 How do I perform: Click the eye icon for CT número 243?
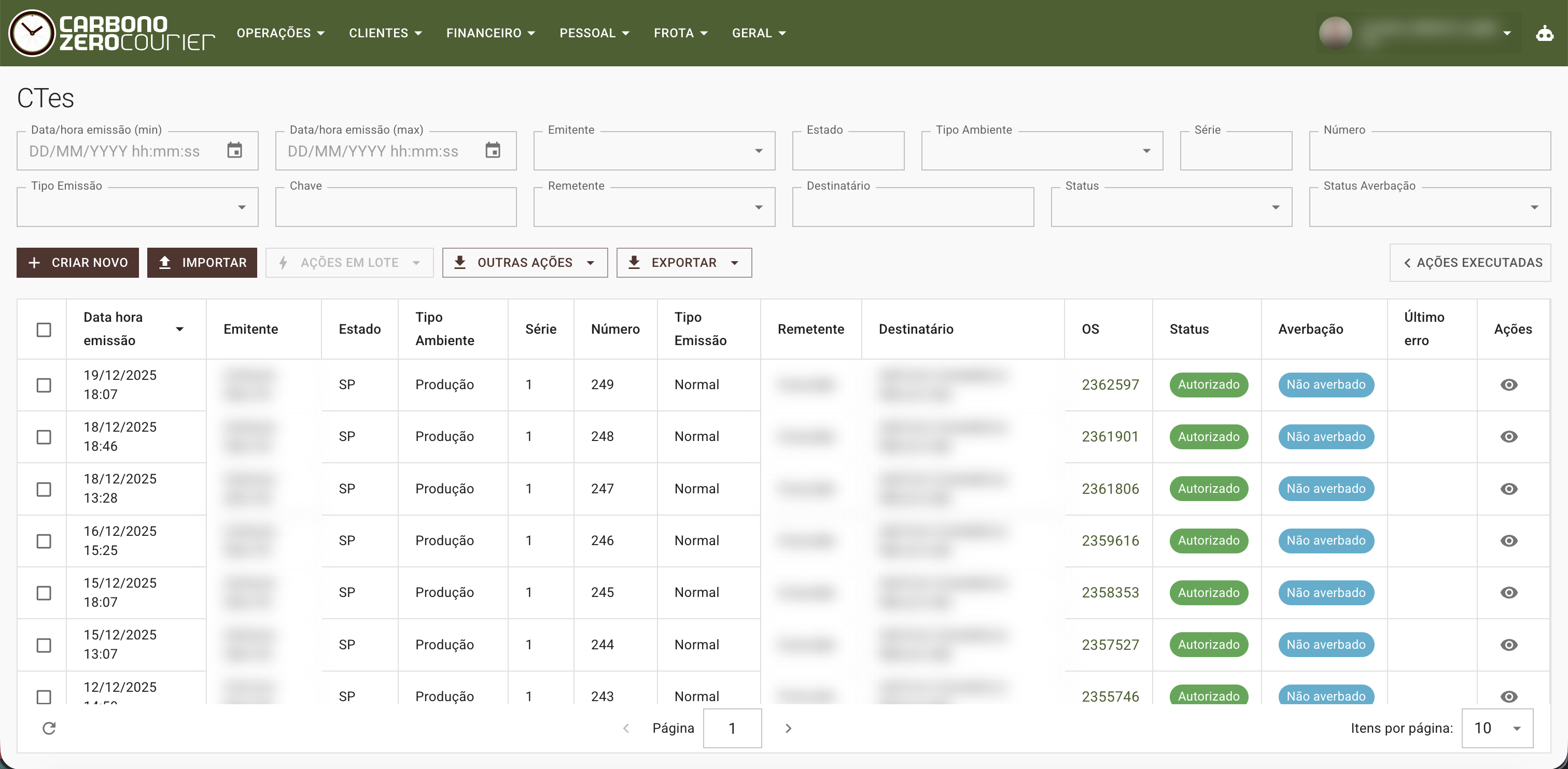coord(1509,696)
